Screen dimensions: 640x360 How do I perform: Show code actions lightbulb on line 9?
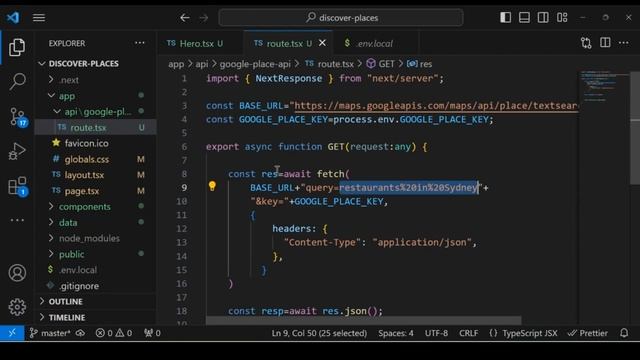coord(212,186)
